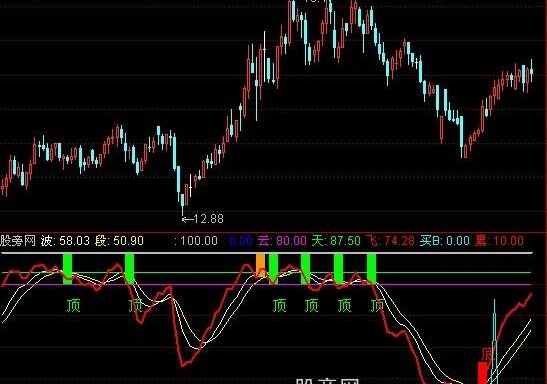Select the 波: 58.03 indicator value

point(65,241)
